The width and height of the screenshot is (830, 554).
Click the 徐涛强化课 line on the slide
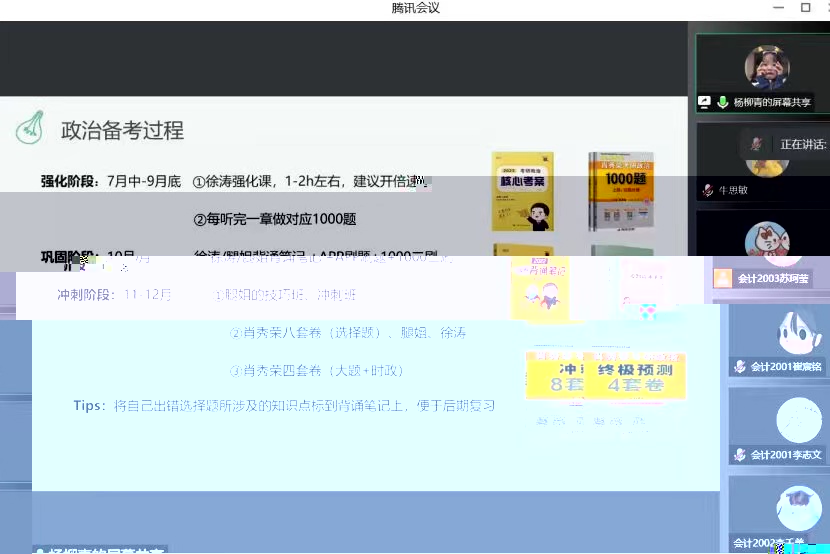[310, 181]
